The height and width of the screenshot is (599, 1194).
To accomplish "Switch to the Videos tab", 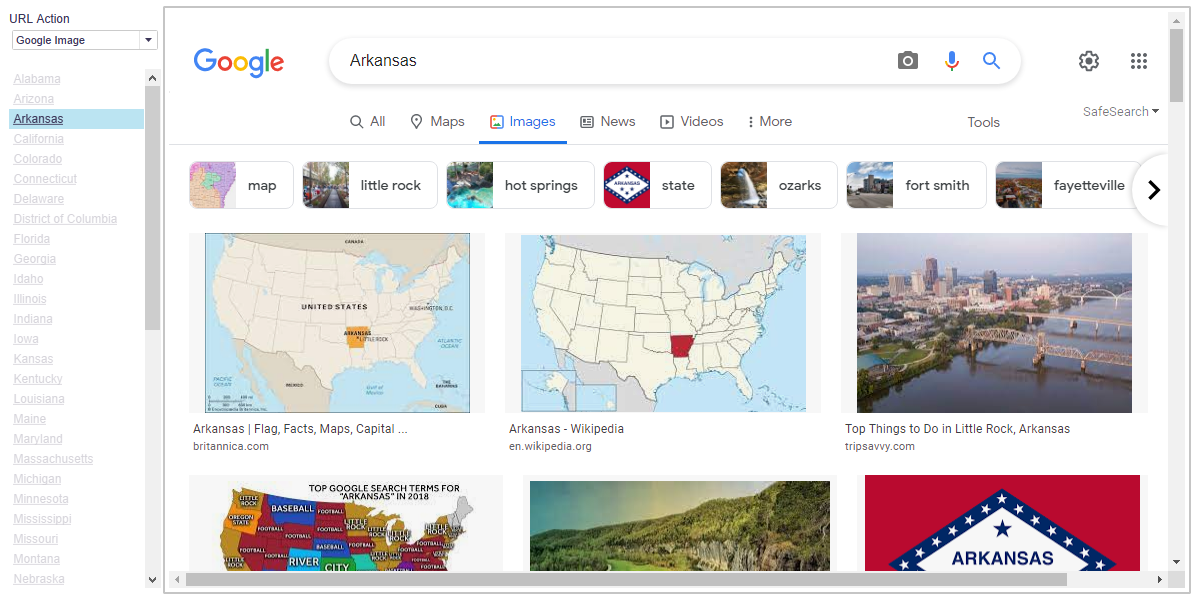I will pos(691,122).
